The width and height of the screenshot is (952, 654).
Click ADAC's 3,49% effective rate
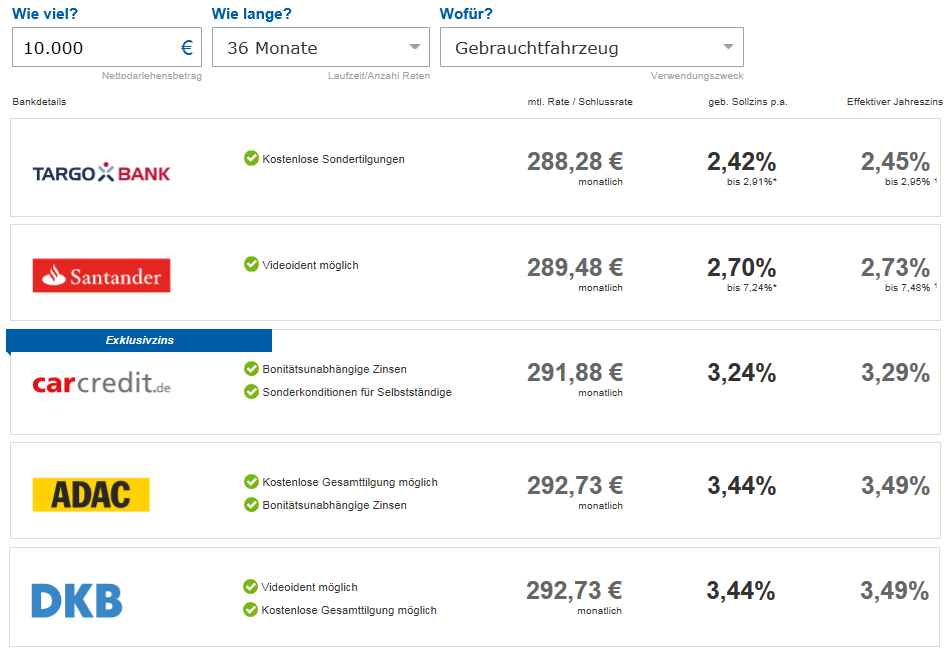pyautogui.click(x=896, y=485)
